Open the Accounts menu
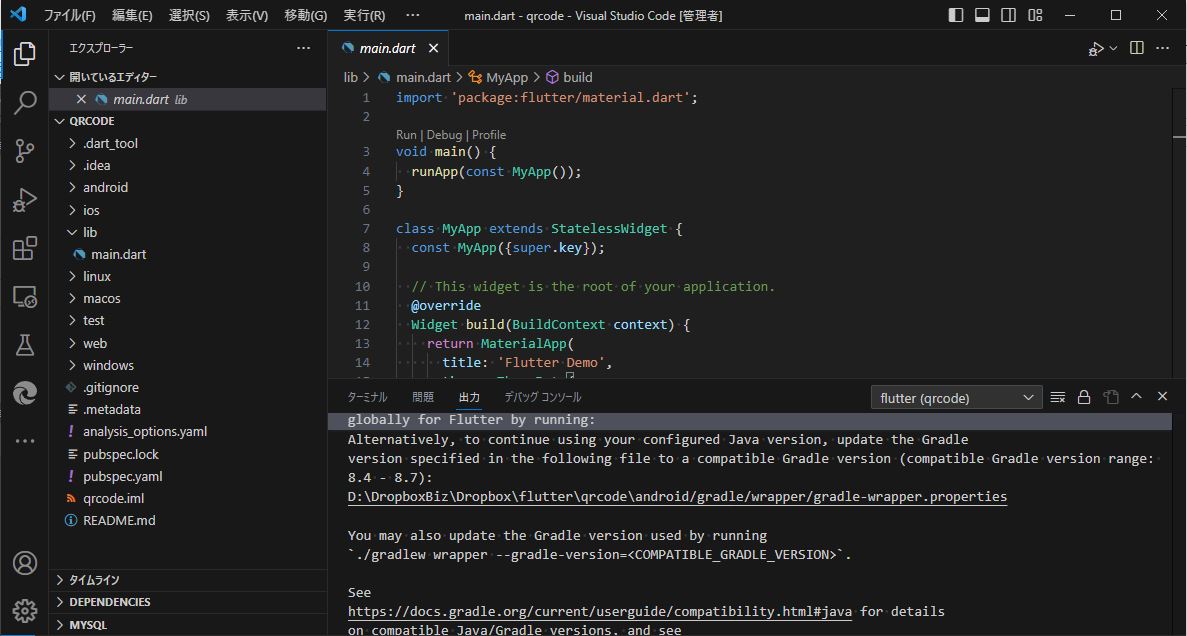 pos(25,563)
